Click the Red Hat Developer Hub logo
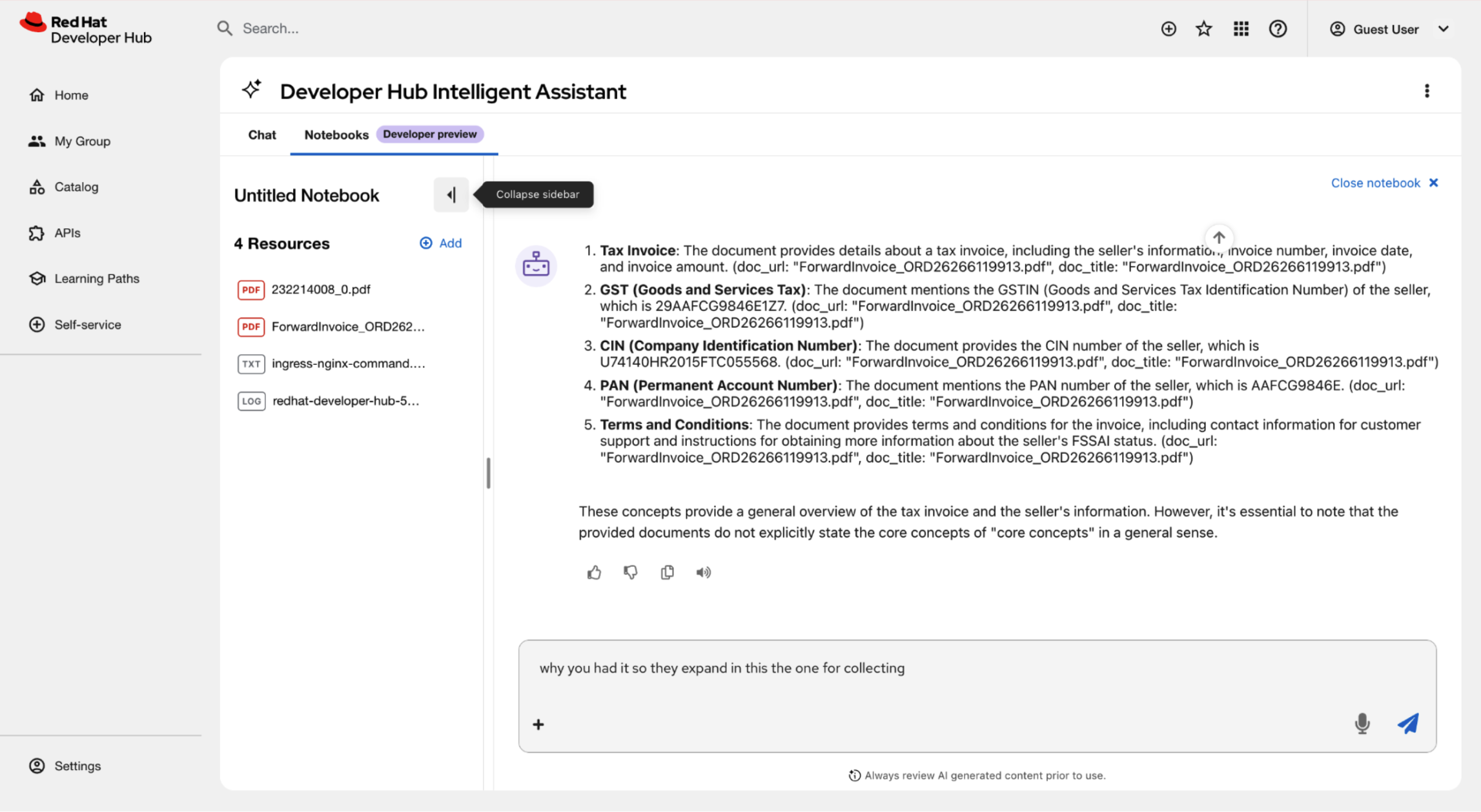 coord(86,29)
